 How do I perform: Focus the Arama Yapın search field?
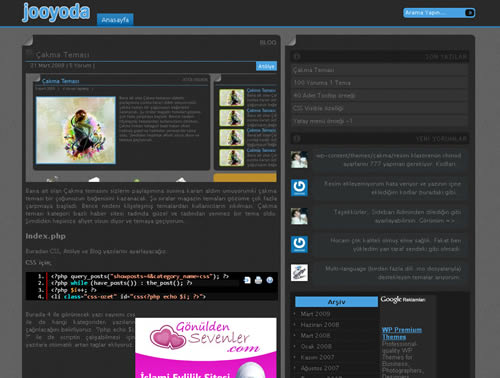(434, 13)
